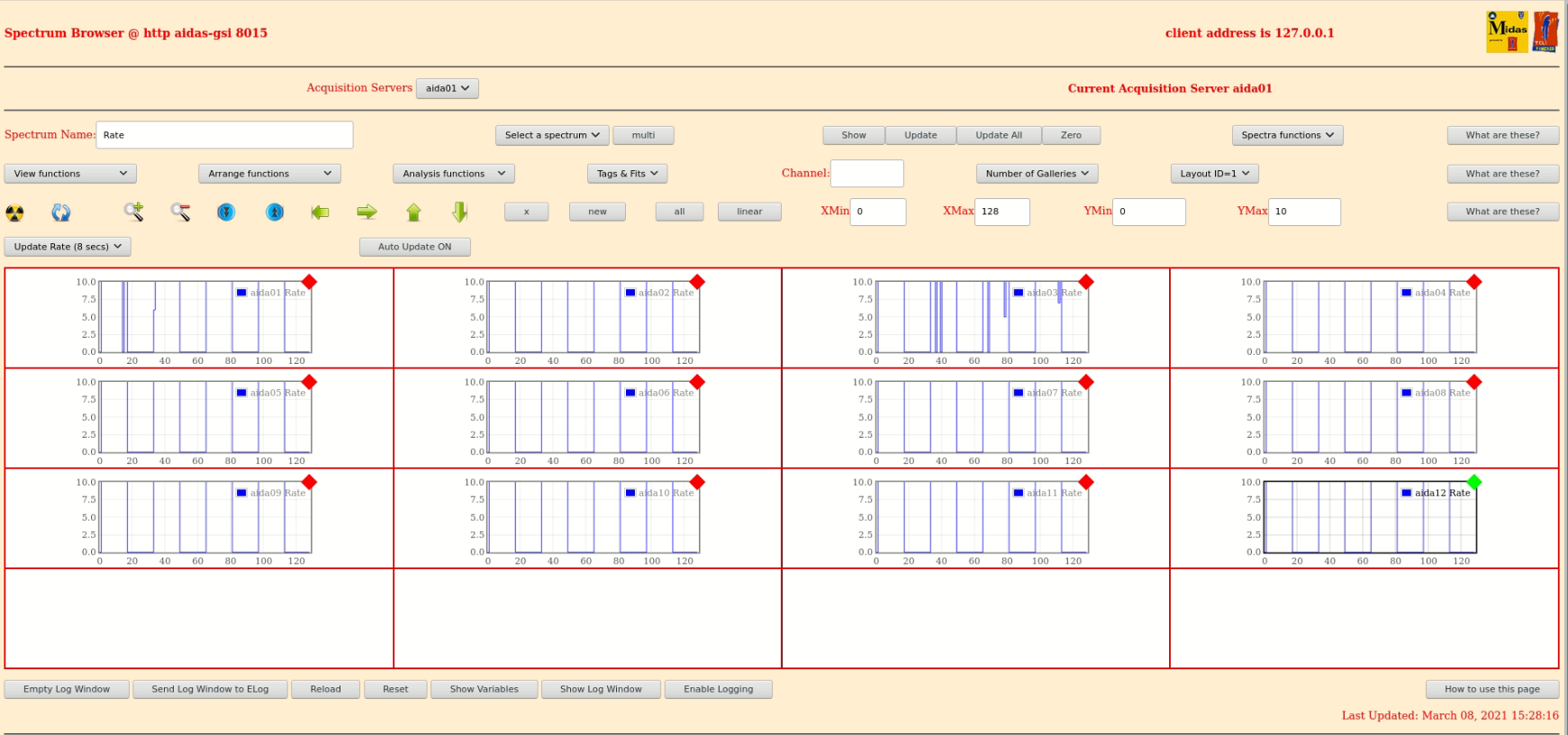Expand the Update Rate dropdown
This screenshot has width=1568, height=735.
[68, 247]
